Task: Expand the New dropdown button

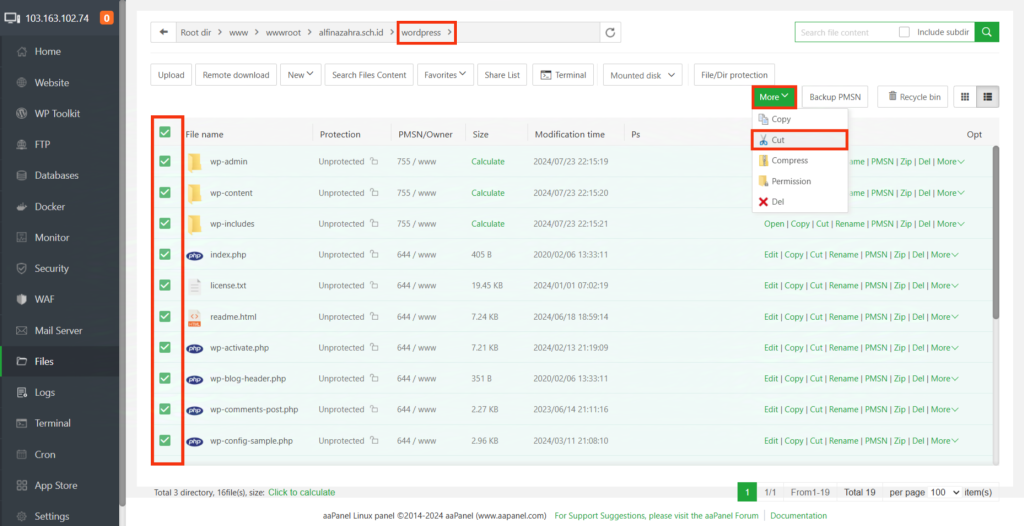Action: pyautogui.click(x=301, y=75)
